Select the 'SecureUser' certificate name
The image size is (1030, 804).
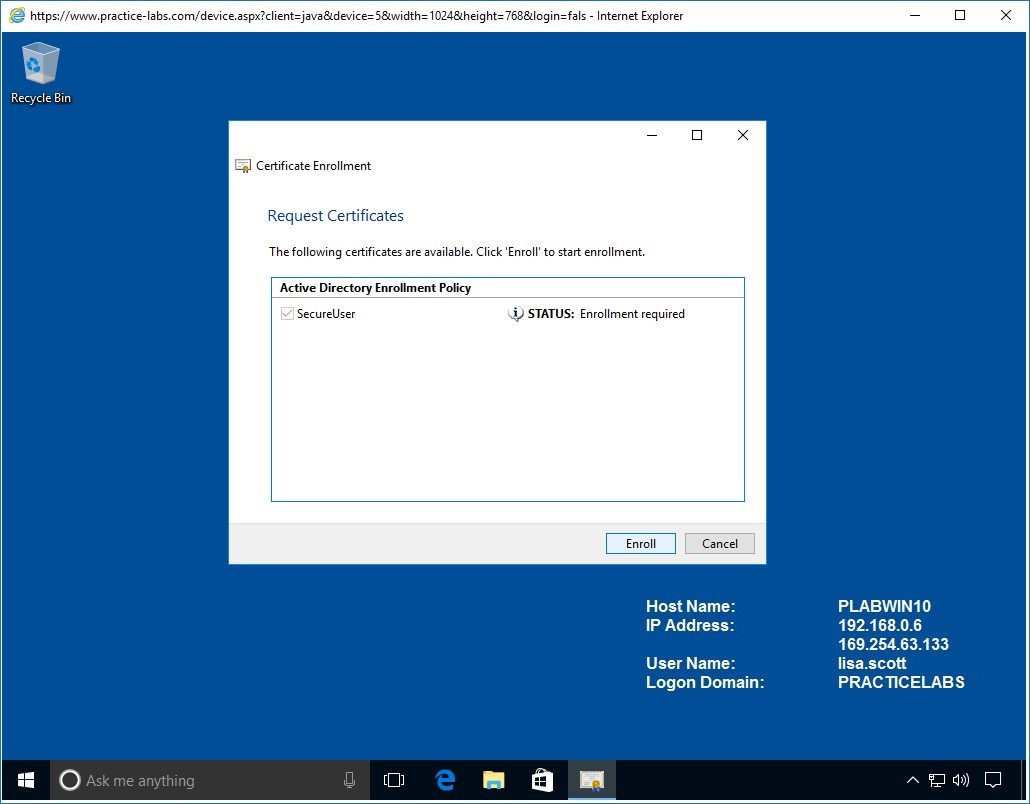coord(326,314)
